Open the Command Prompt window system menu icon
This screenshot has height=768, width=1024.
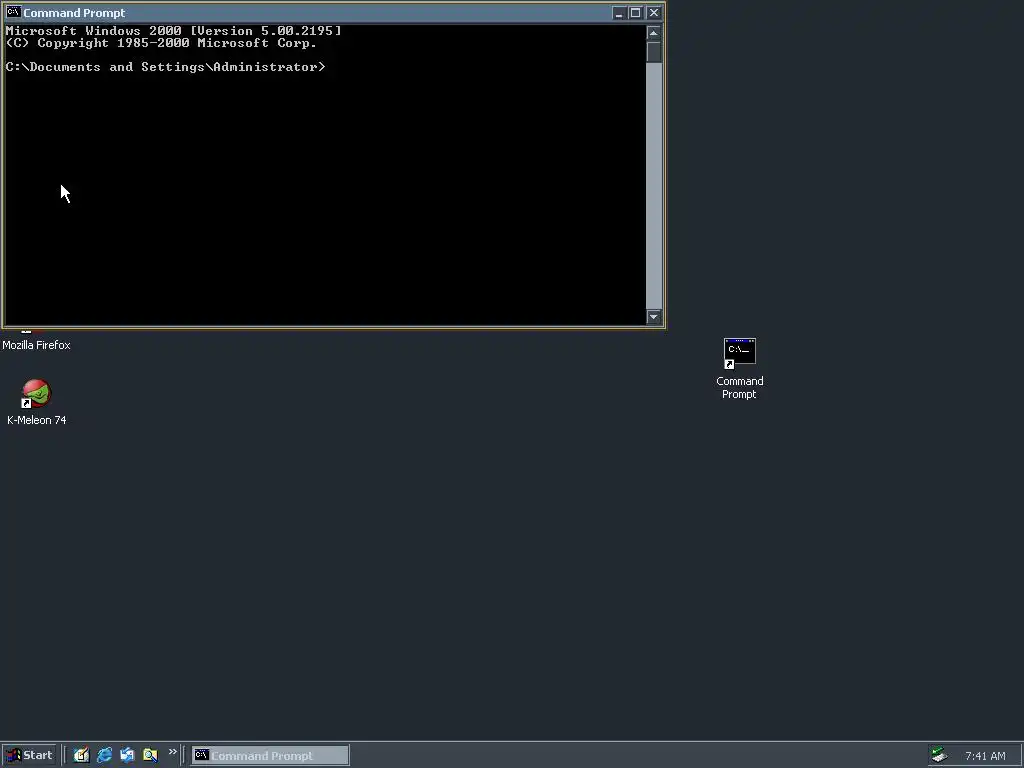click(13, 12)
